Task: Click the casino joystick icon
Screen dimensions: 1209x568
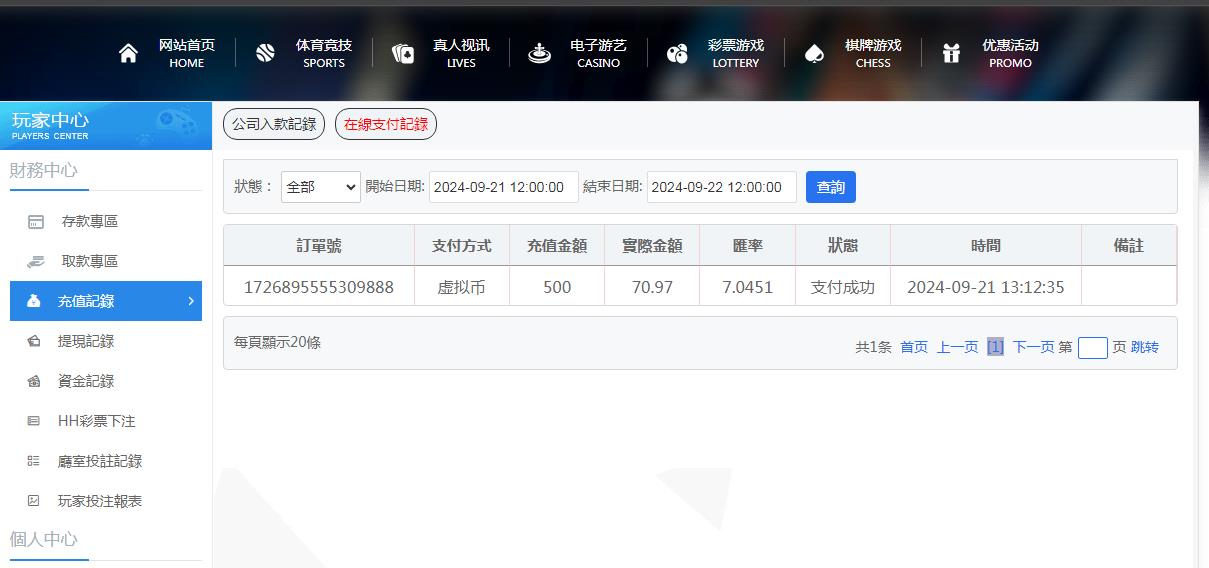Action: (539, 53)
